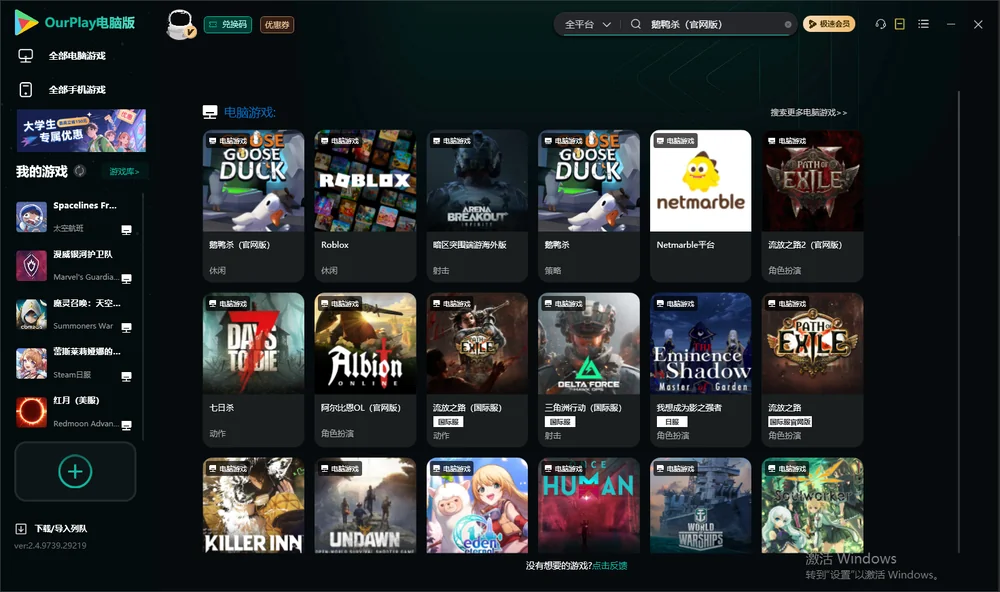
Task: Open the main menu list icon
Action: point(923,24)
